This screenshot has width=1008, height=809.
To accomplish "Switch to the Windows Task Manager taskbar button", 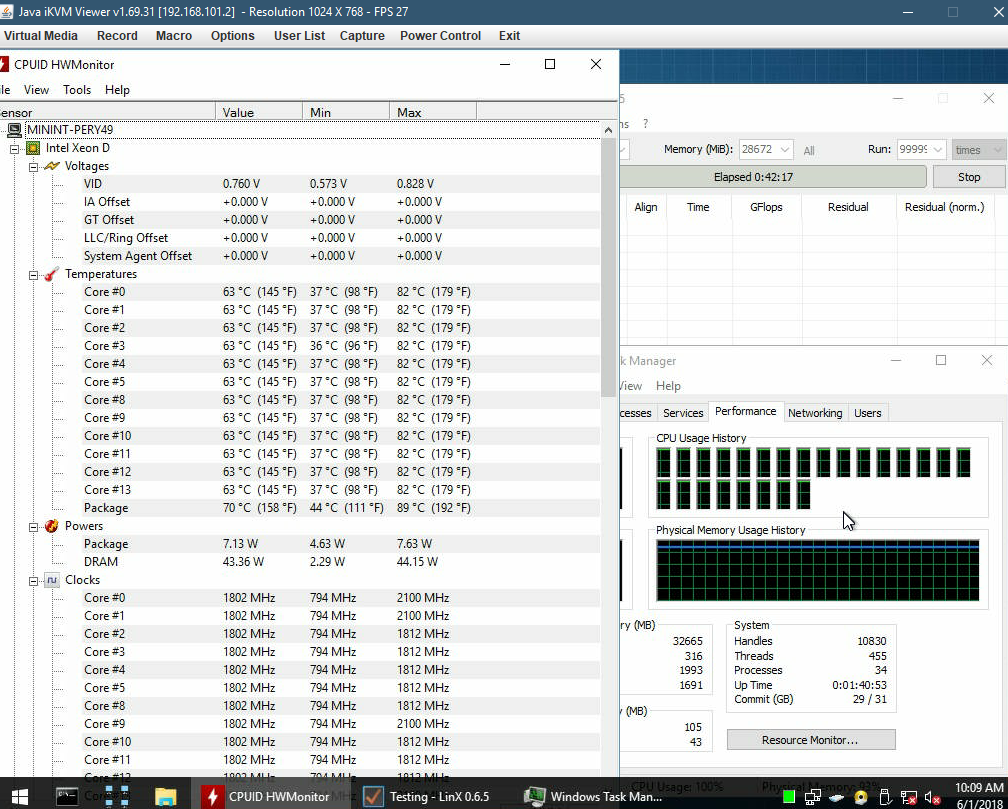I will (593, 796).
